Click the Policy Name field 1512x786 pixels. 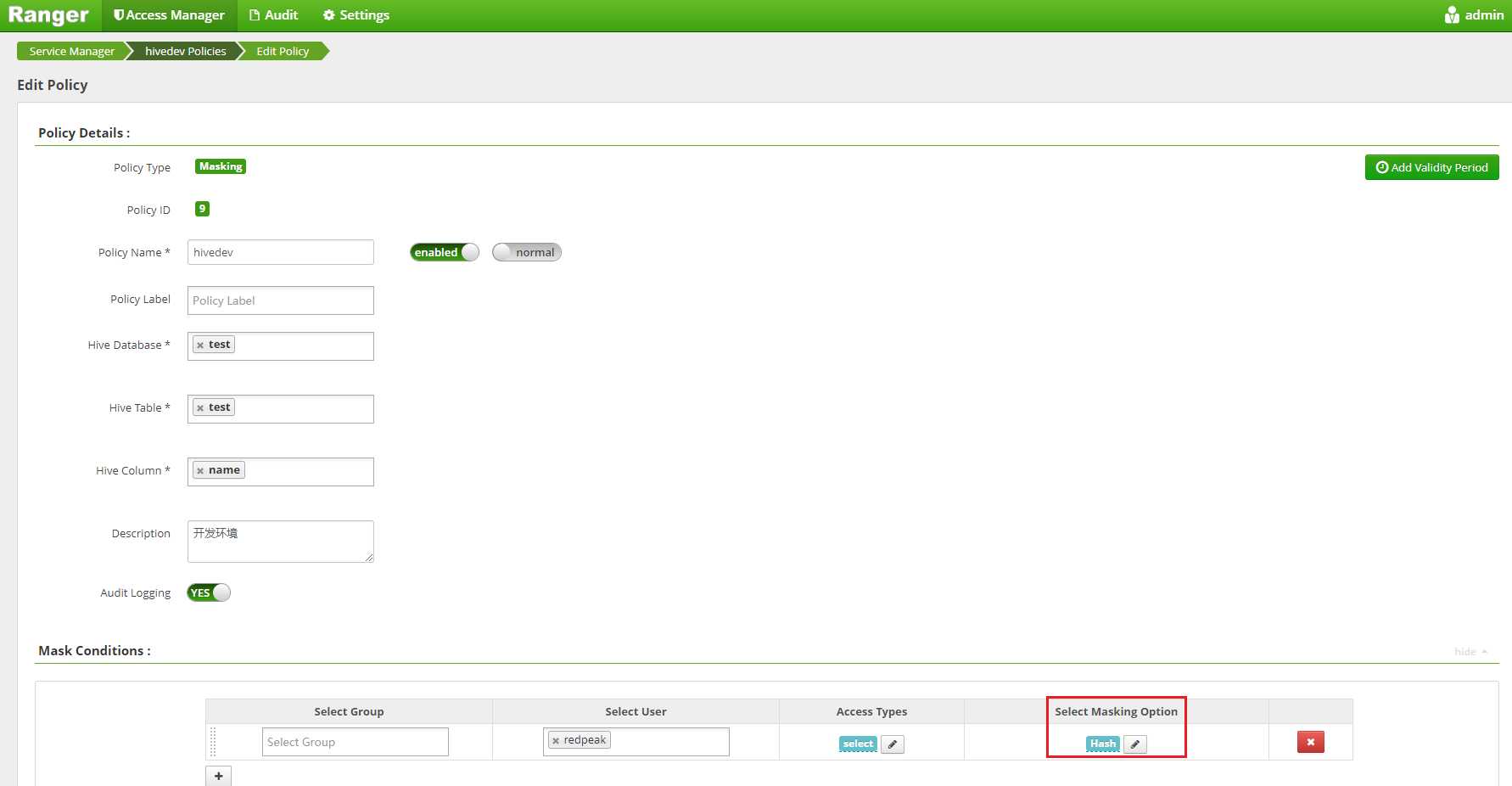281,252
